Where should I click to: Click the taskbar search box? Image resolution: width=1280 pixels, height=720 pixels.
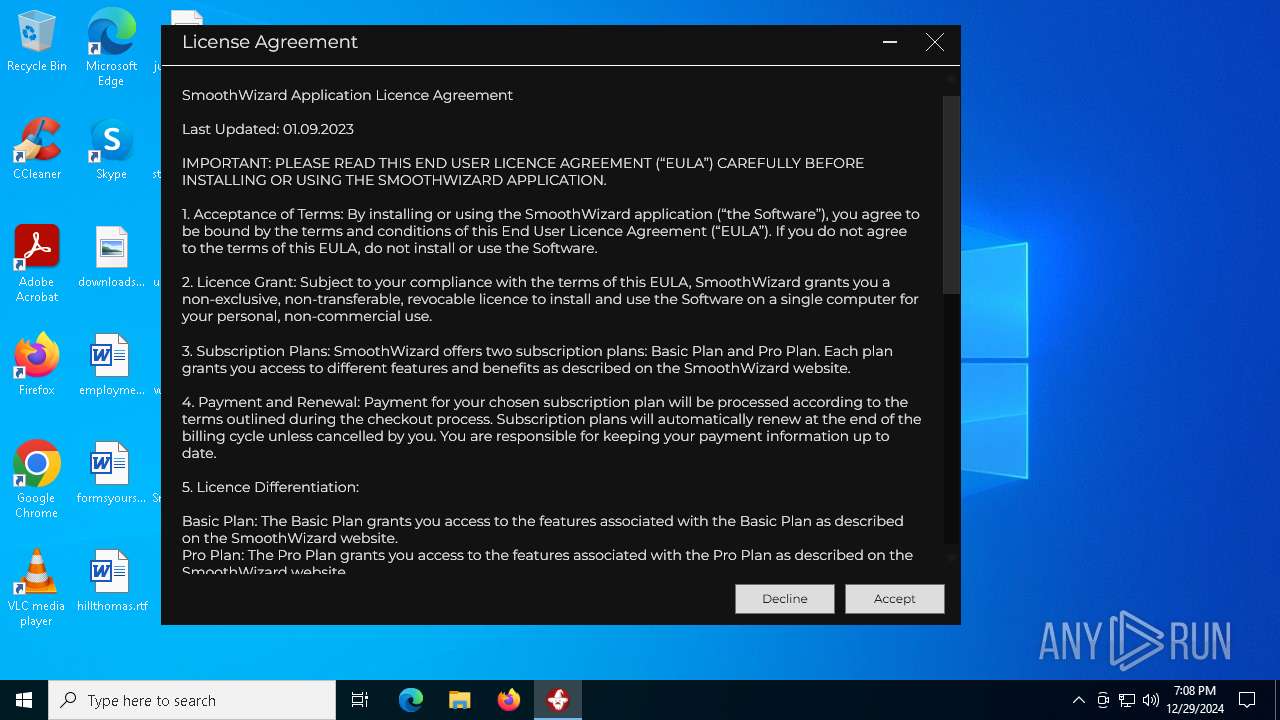[x=192, y=700]
